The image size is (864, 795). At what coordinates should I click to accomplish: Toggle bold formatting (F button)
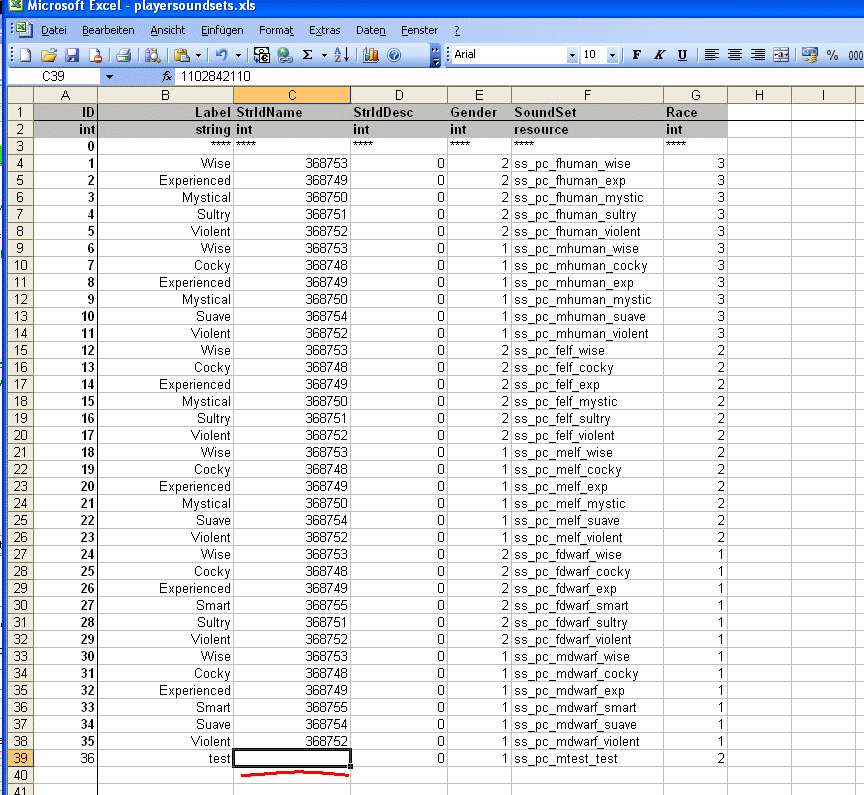click(x=637, y=55)
